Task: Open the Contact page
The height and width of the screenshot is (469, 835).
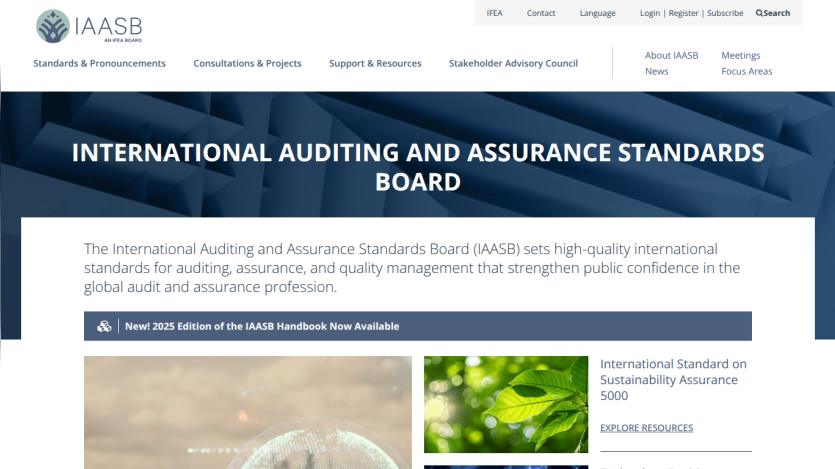Action: (541, 13)
